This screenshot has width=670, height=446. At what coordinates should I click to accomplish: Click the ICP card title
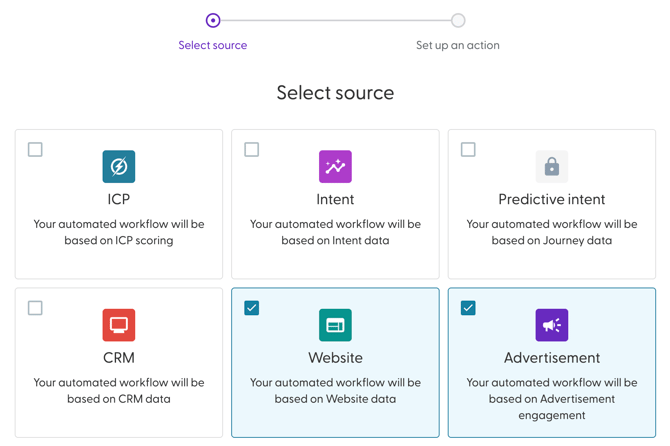click(x=119, y=199)
